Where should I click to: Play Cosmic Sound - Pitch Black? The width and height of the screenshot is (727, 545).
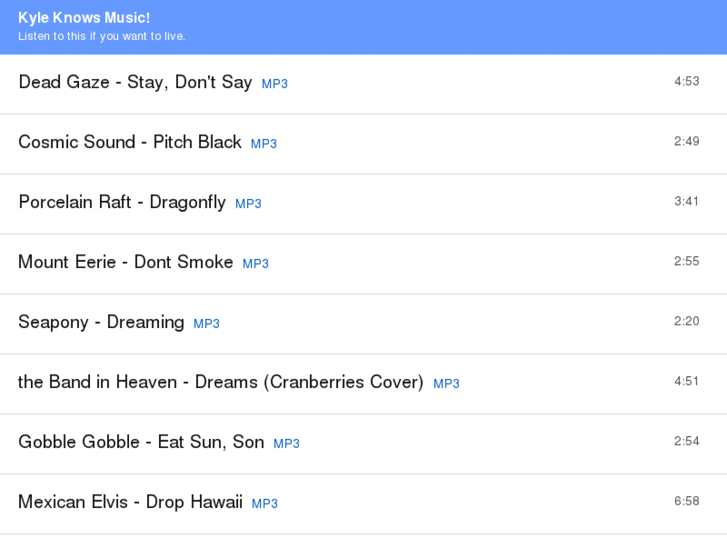130,142
